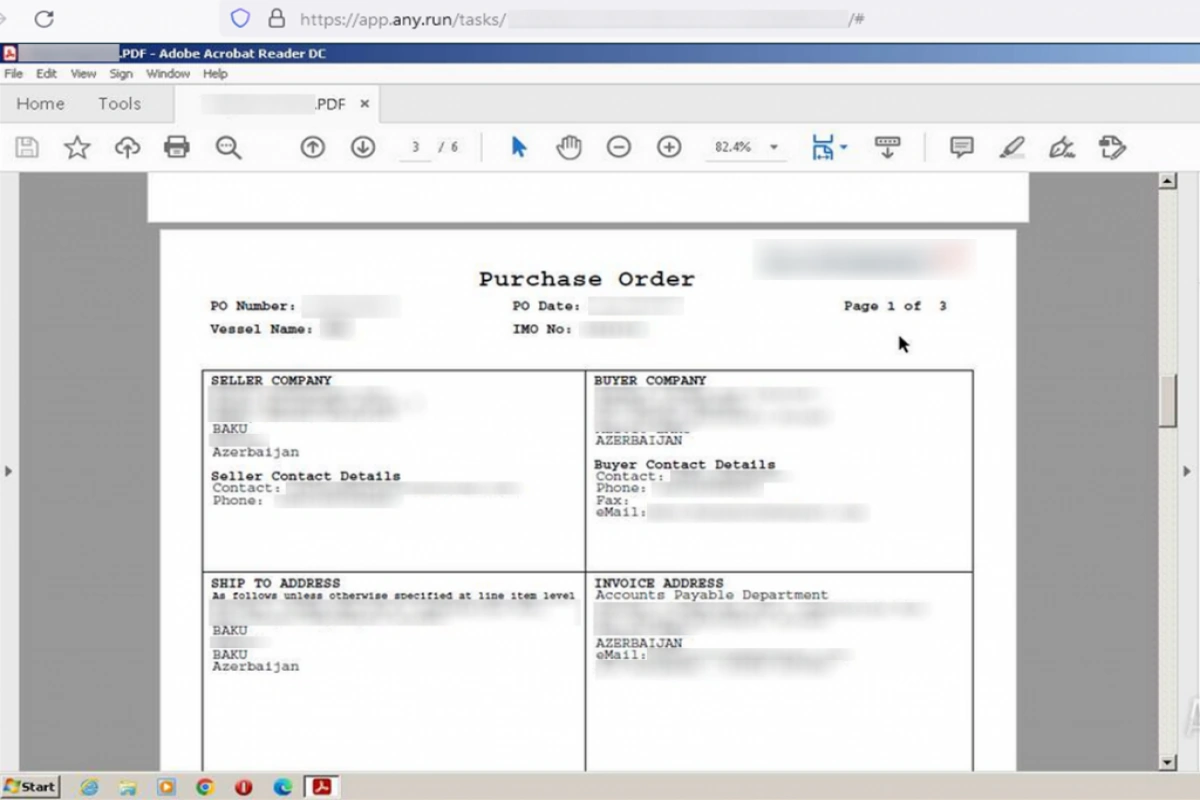
Task: Switch to the Tools tab
Action: [x=119, y=104]
